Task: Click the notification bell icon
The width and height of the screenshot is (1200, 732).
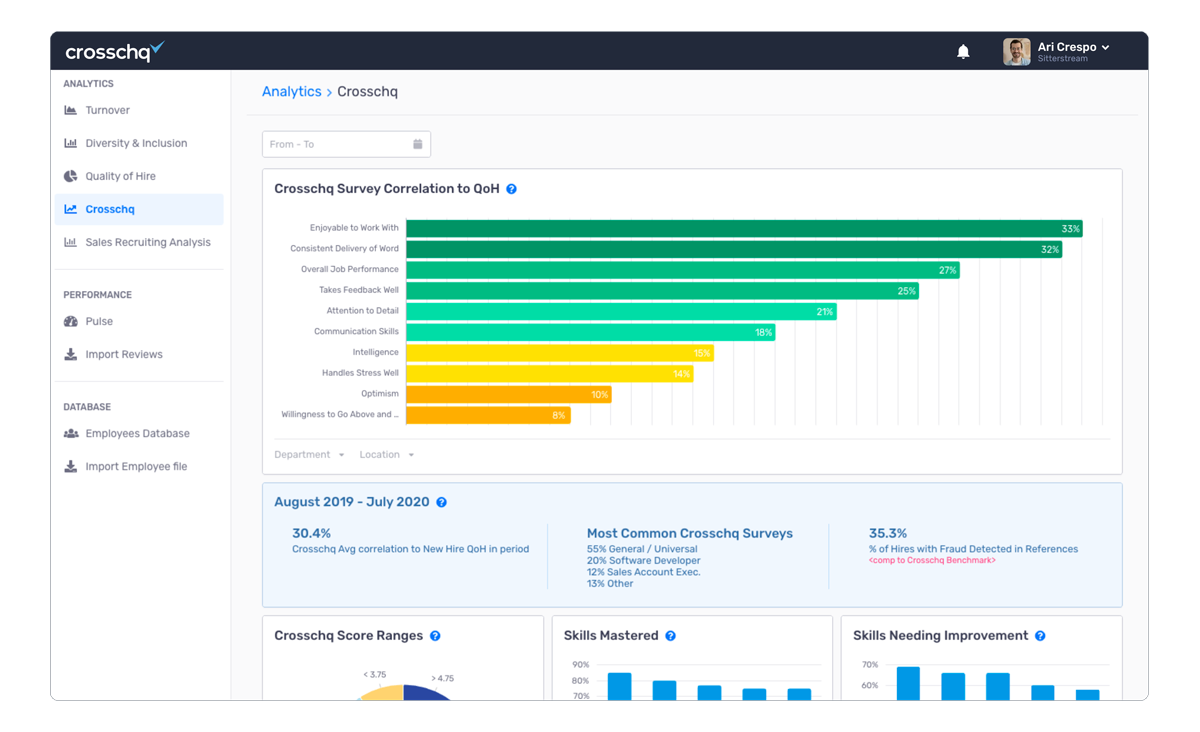Action: tap(963, 52)
